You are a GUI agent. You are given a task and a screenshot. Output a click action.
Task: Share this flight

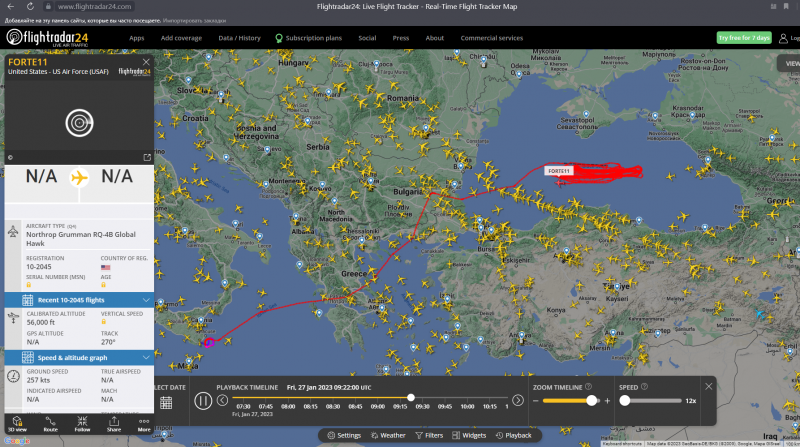(114, 424)
